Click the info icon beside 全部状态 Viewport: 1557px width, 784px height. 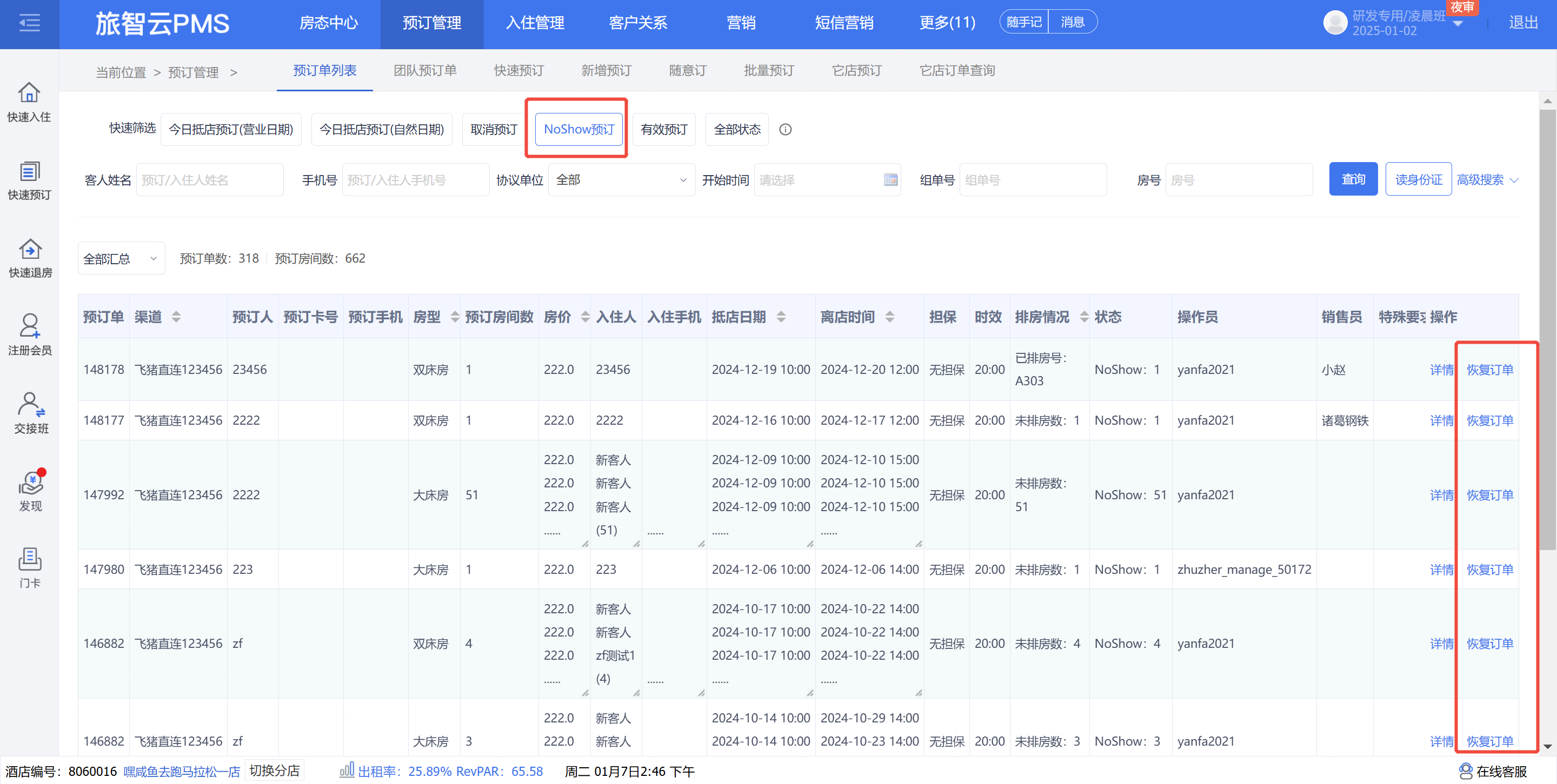pos(785,129)
